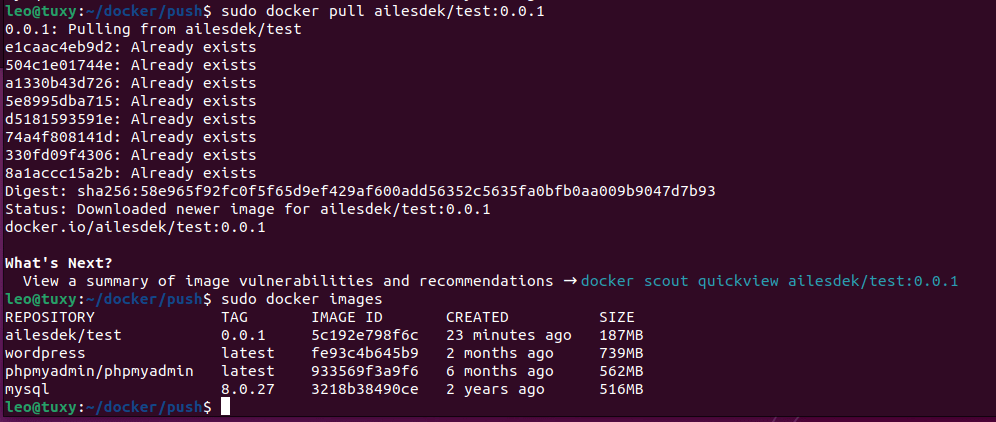Click the docker scout quickview command text
This screenshot has width=996, height=422.
pos(769,281)
